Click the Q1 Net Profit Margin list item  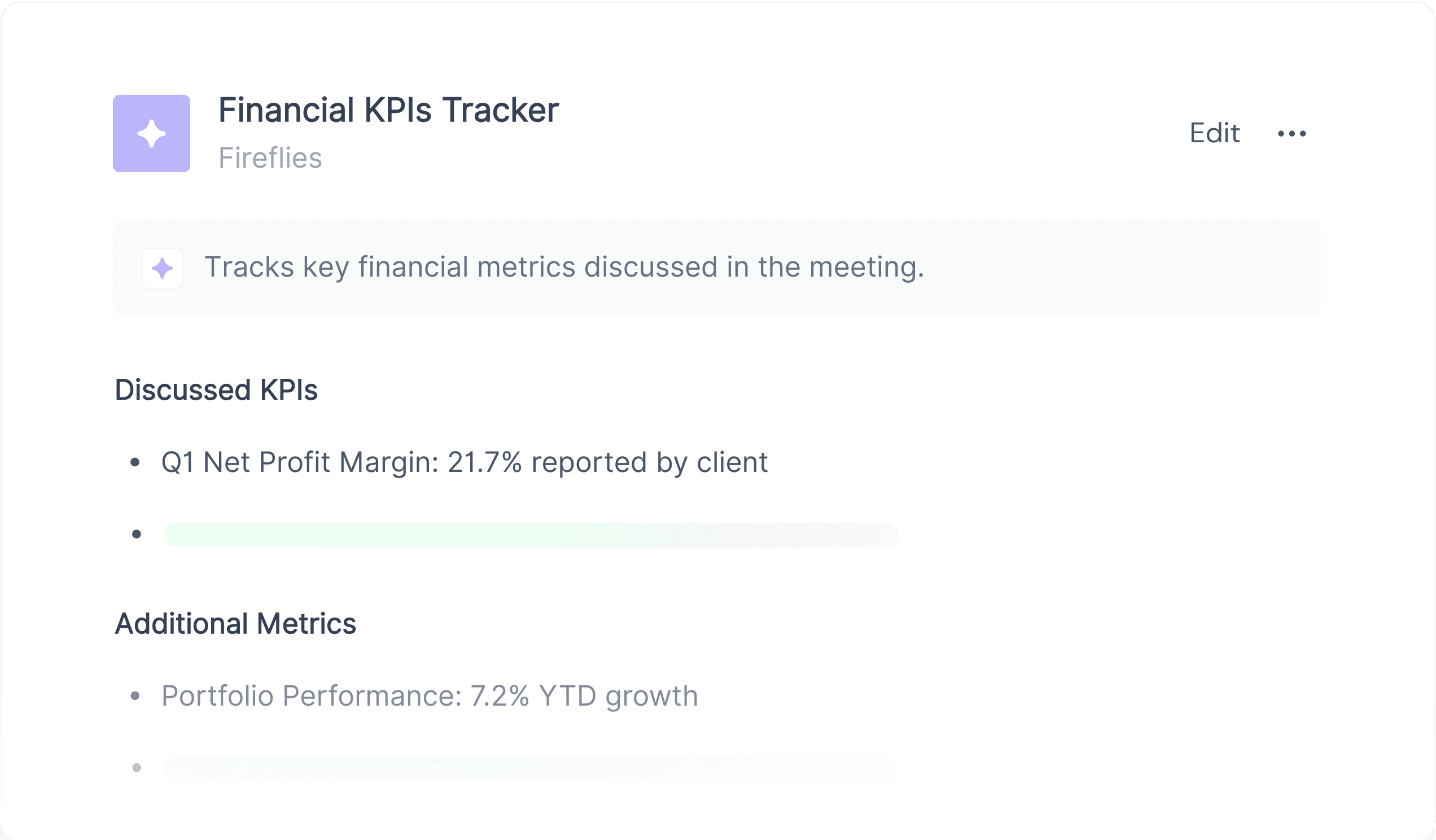(465, 462)
